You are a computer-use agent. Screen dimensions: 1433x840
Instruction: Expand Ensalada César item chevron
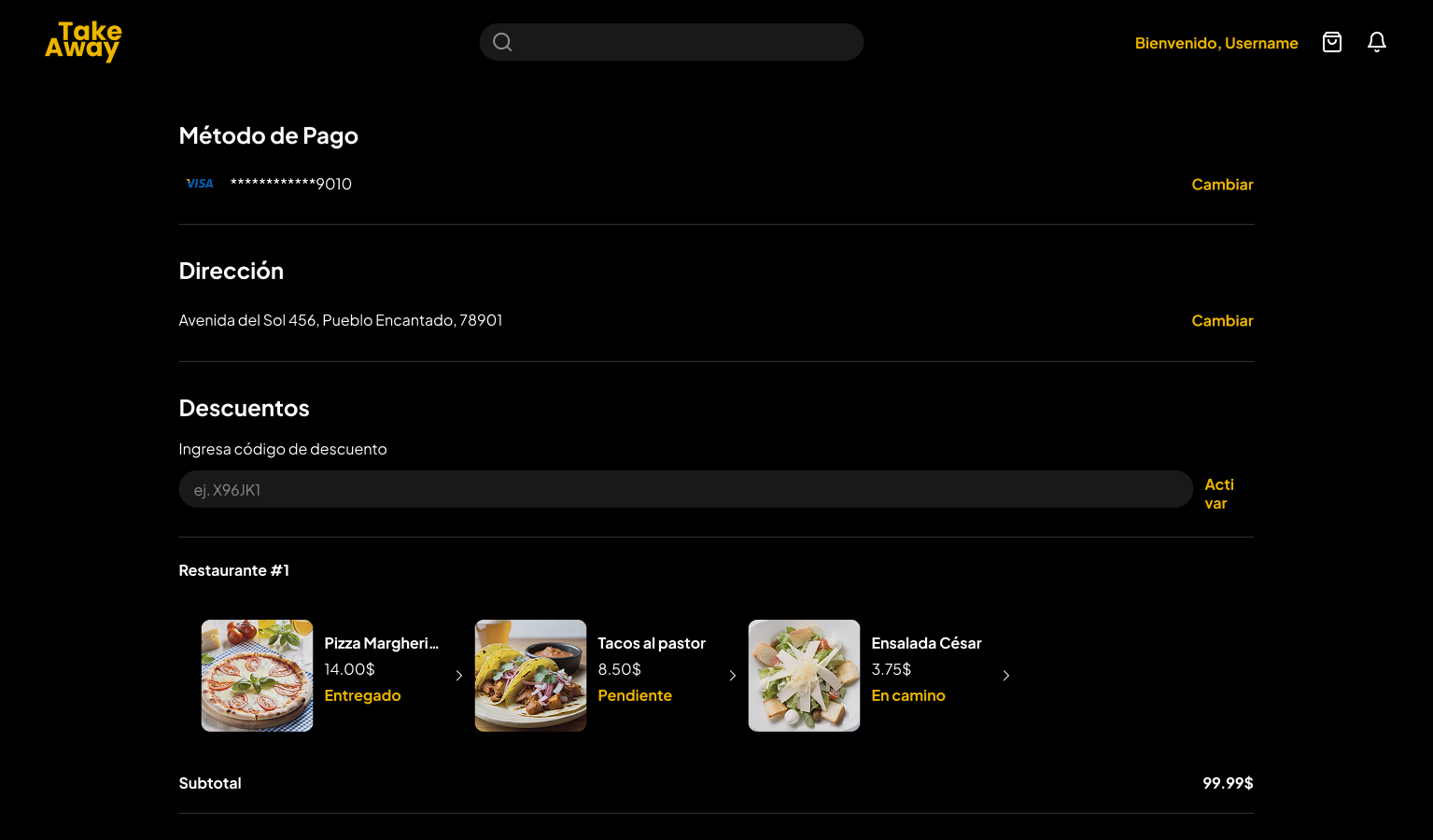(x=1005, y=676)
